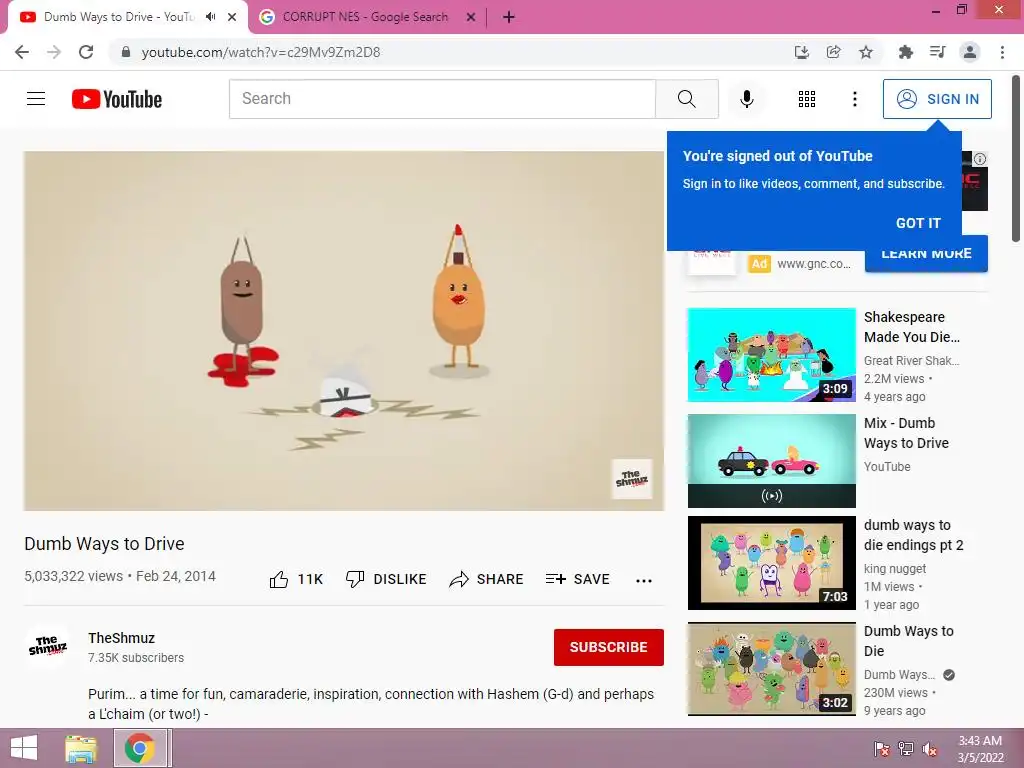Open Action Center flag icon in tray
Image resolution: width=1024 pixels, height=768 pixels.
point(882,749)
